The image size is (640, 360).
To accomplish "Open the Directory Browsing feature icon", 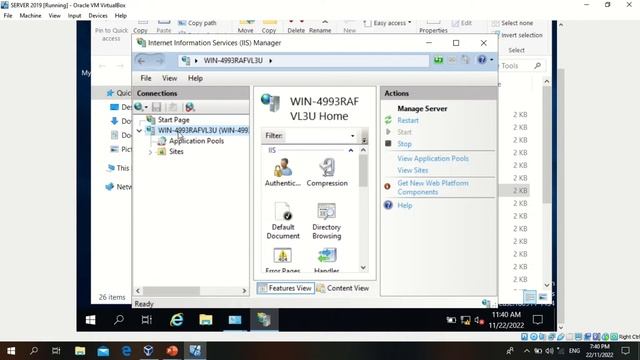I will coord(327,221).
